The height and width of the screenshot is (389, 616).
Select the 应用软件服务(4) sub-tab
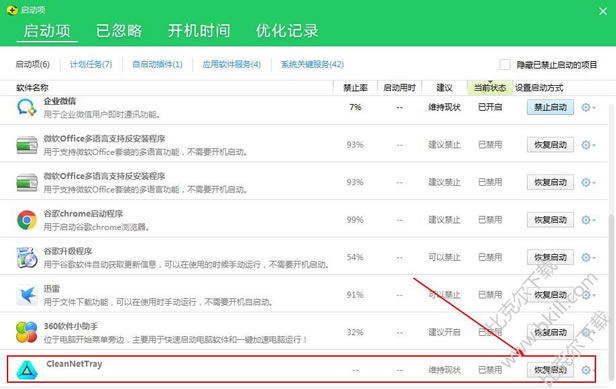click(x=231, y=64)
